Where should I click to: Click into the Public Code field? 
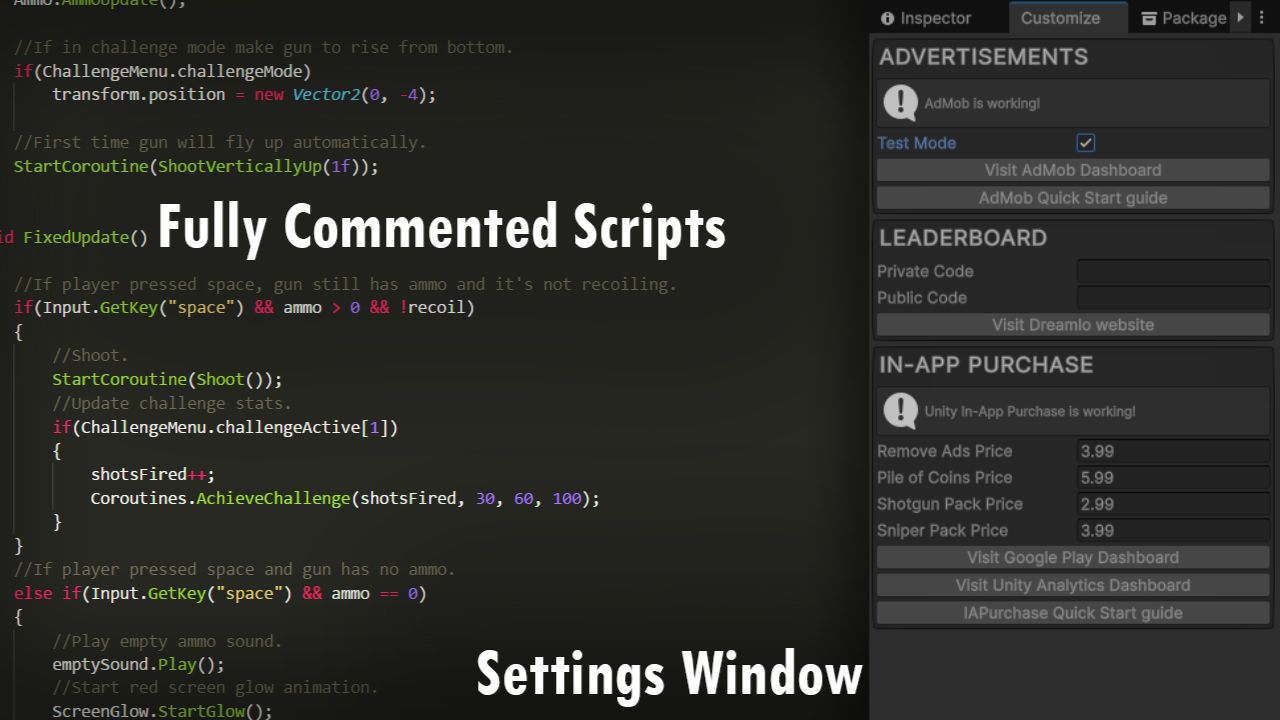click(1172, 298)
